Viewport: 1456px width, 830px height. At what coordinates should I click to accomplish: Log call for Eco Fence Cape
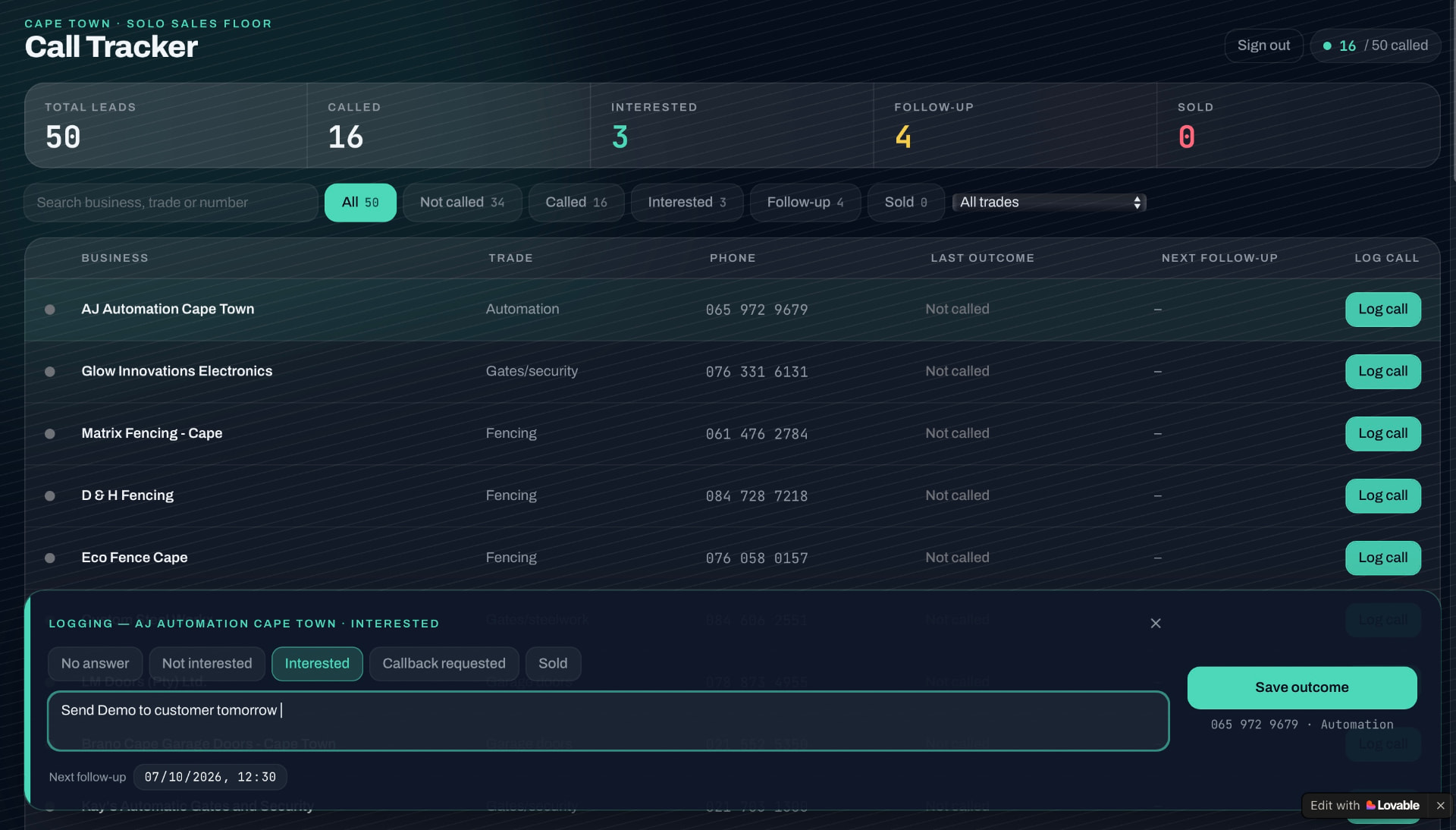coord(1382,558)
